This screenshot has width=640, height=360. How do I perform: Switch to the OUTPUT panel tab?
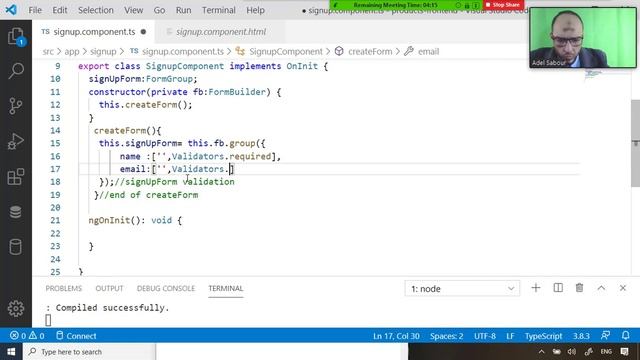point(109,288)
